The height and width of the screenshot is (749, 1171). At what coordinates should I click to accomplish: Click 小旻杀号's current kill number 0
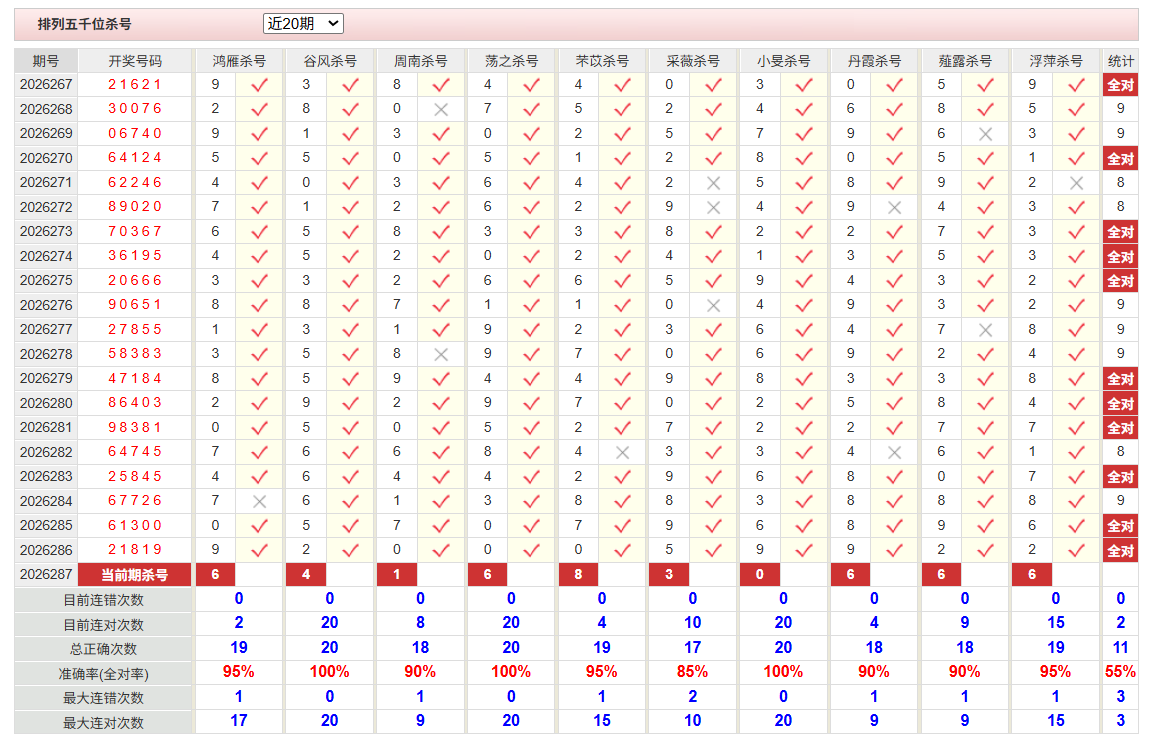(x=760, y=575)
